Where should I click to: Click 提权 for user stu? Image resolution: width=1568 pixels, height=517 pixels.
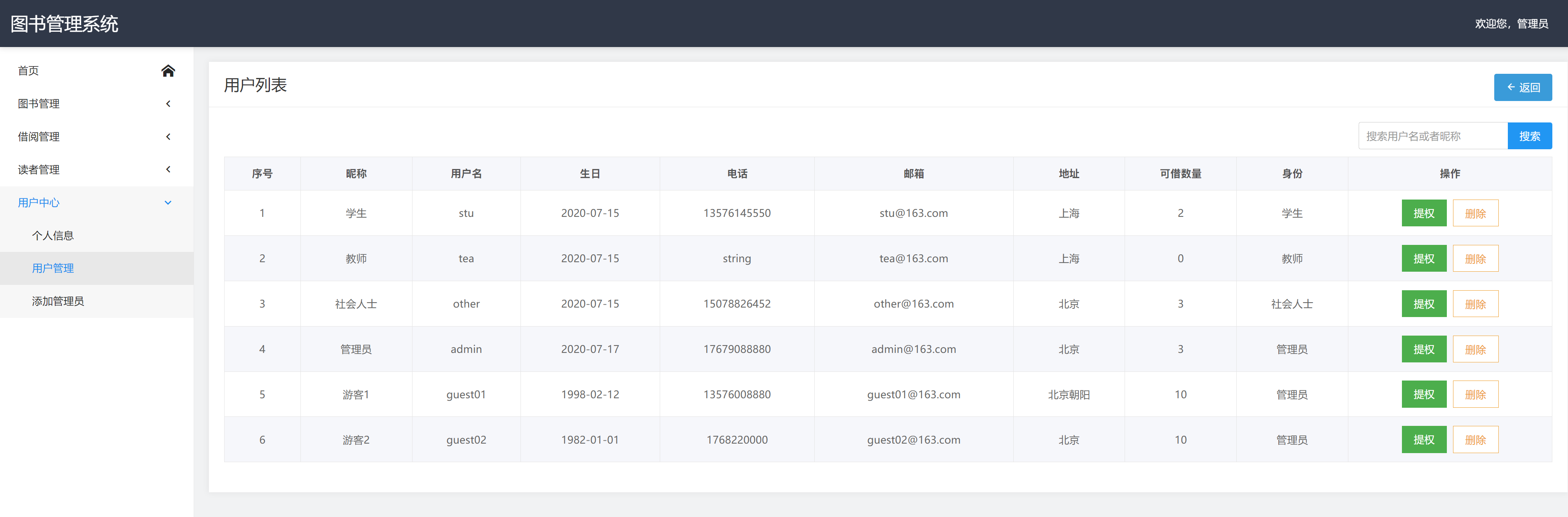(x=1424, y=213)
